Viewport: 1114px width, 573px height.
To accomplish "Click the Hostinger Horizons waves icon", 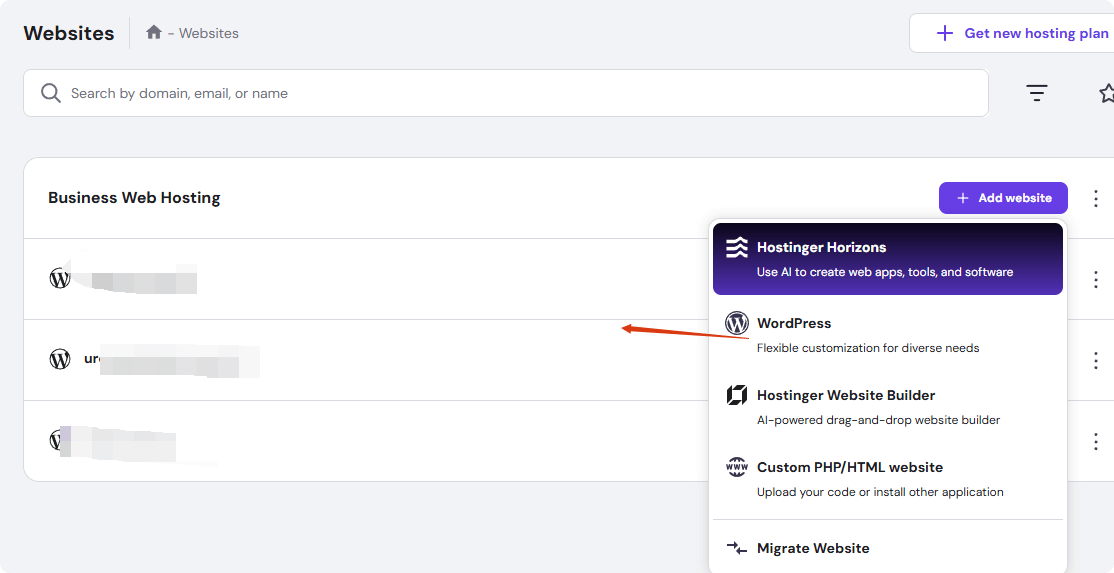I will tap(737, 248).
